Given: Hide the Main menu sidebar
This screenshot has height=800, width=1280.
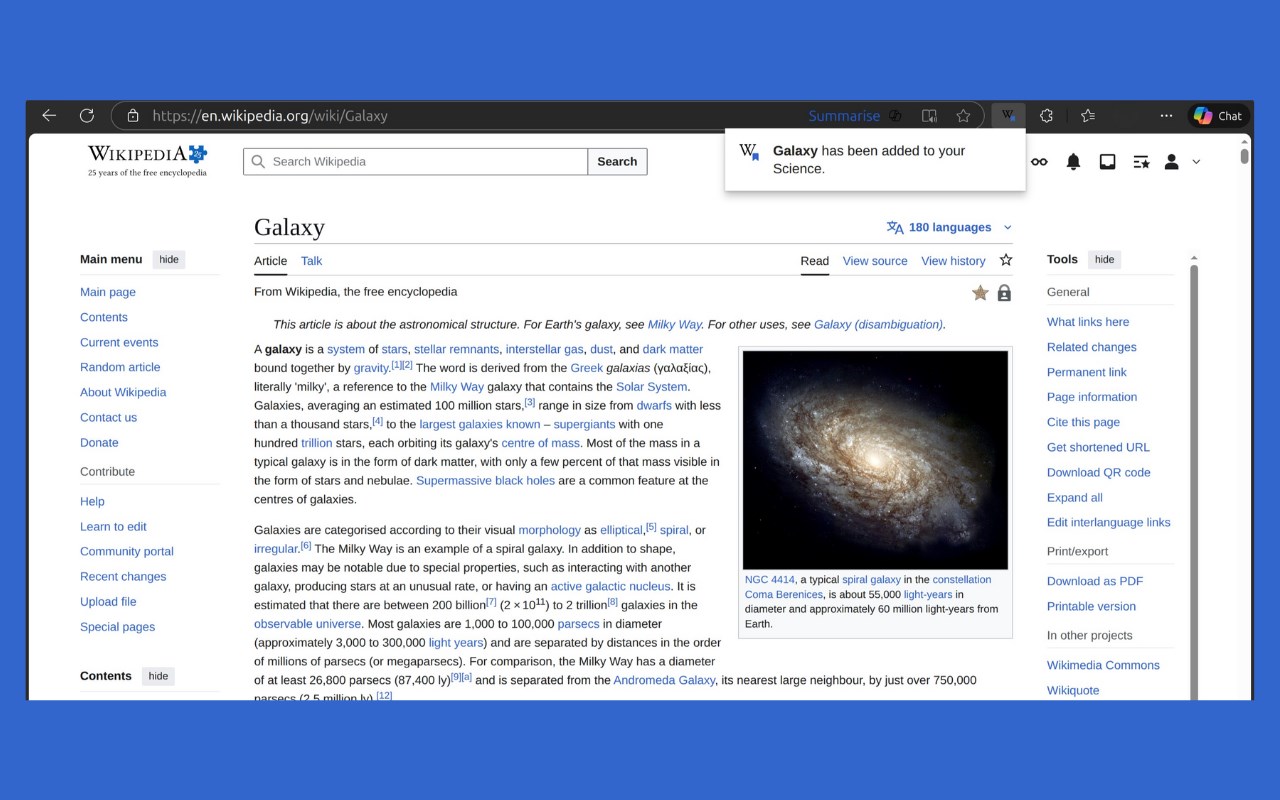Looking at the screenshot, I should [169, 259].
